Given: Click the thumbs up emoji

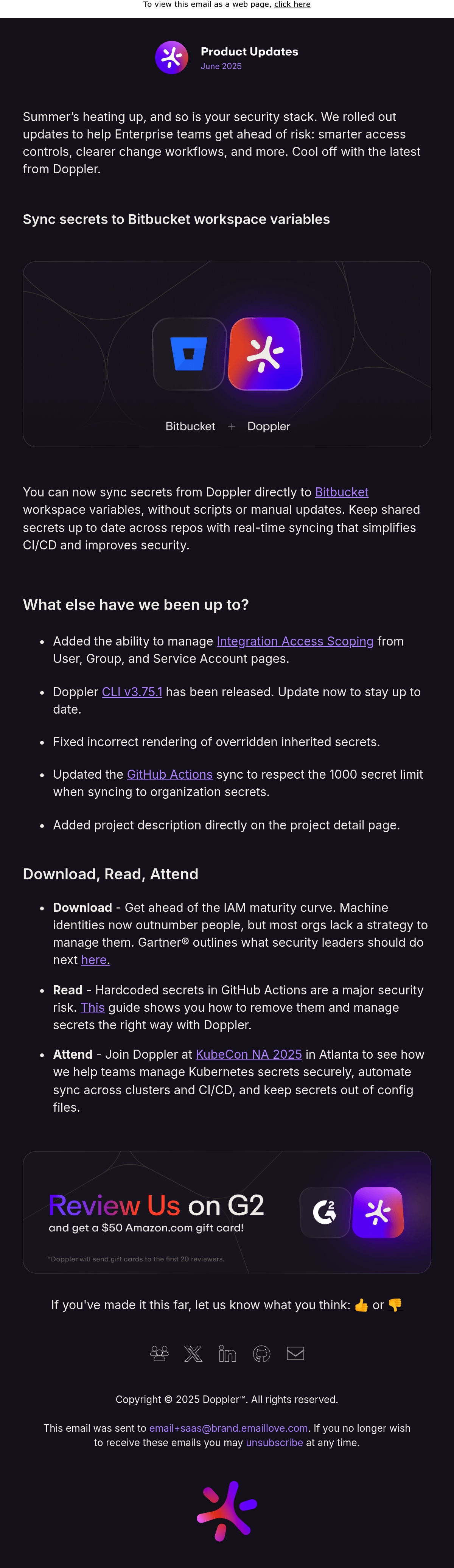Looking at the screenshot, I should click(x=361, y=1305).
